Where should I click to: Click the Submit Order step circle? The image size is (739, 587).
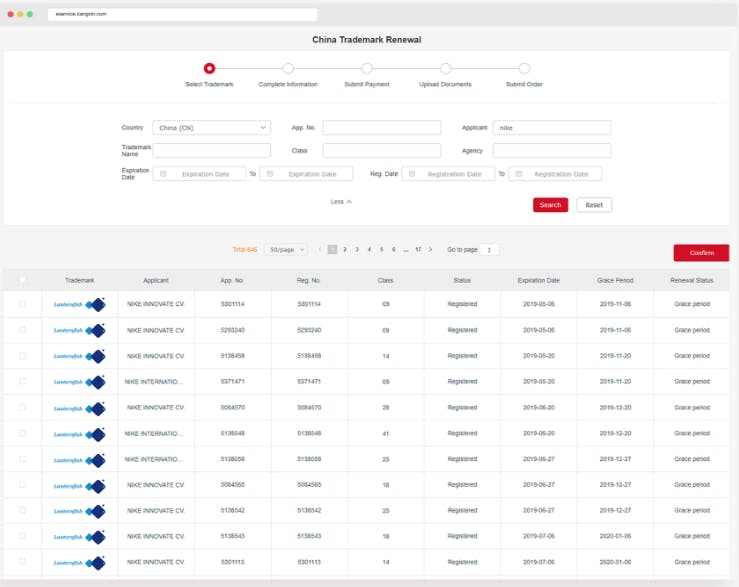point(524,68)
